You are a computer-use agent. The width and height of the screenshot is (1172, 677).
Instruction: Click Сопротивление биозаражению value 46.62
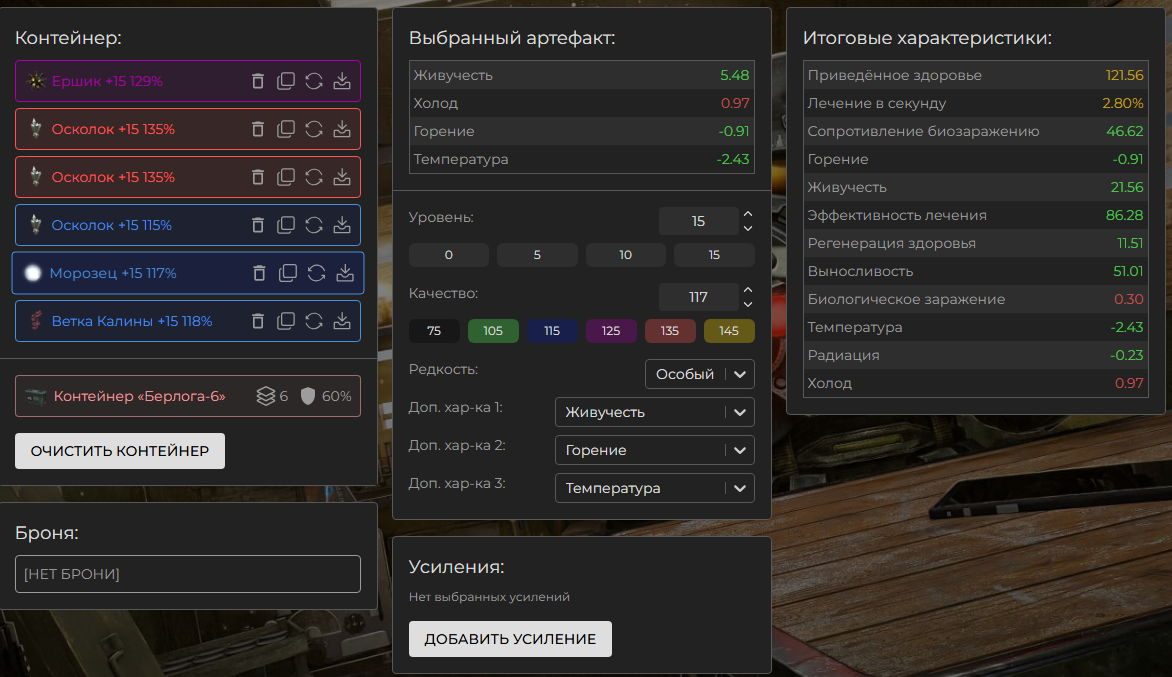tap(1125, 132)
